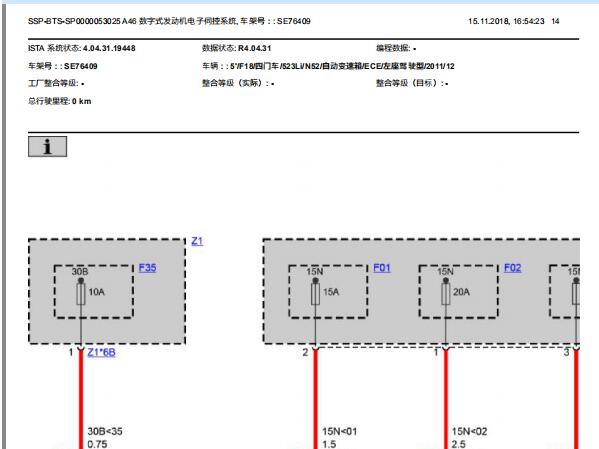Screen dimensions: 599x449
Task: Click the 2.5 wire gauge value
Action: [458, 444]
